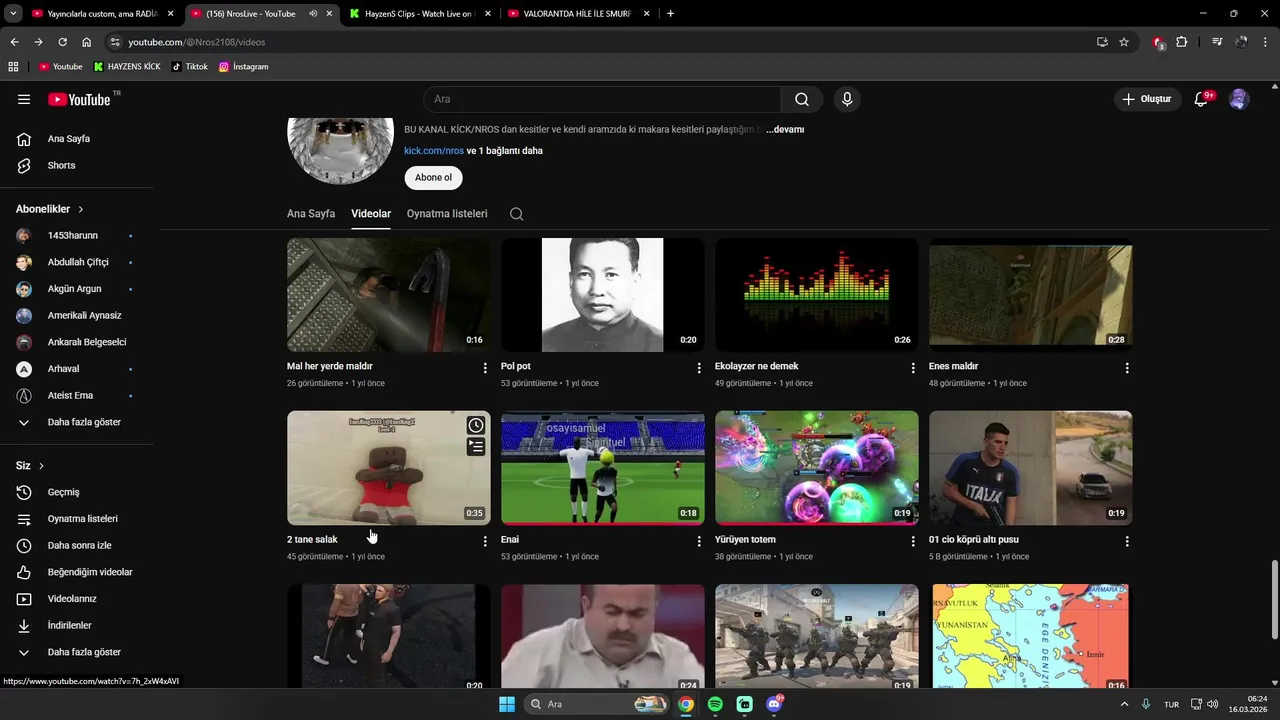Screen dimensions: 1280x720
Task: Open the Windows Start menu
Action: pyautogui.click(x=507, y=704)
